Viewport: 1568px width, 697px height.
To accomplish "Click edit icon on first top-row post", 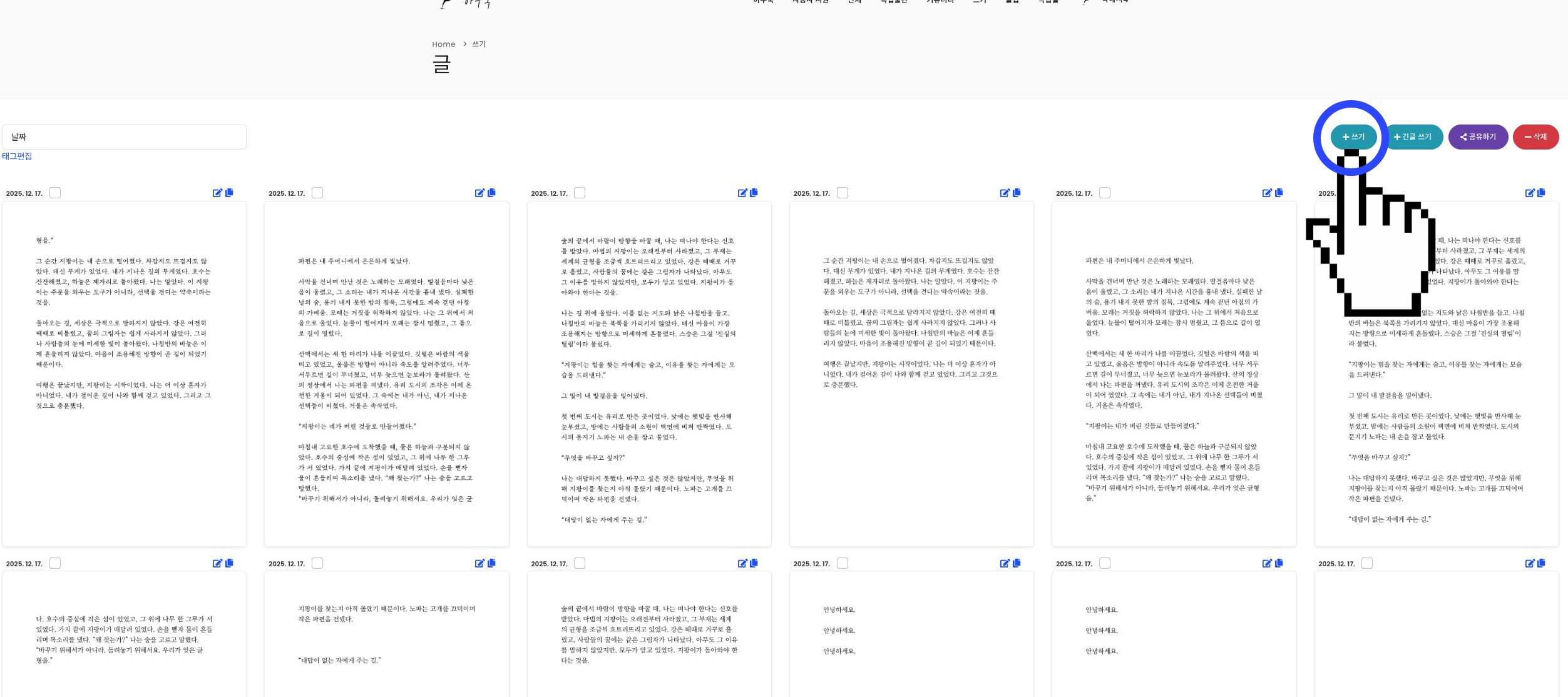I will [217, 193].
